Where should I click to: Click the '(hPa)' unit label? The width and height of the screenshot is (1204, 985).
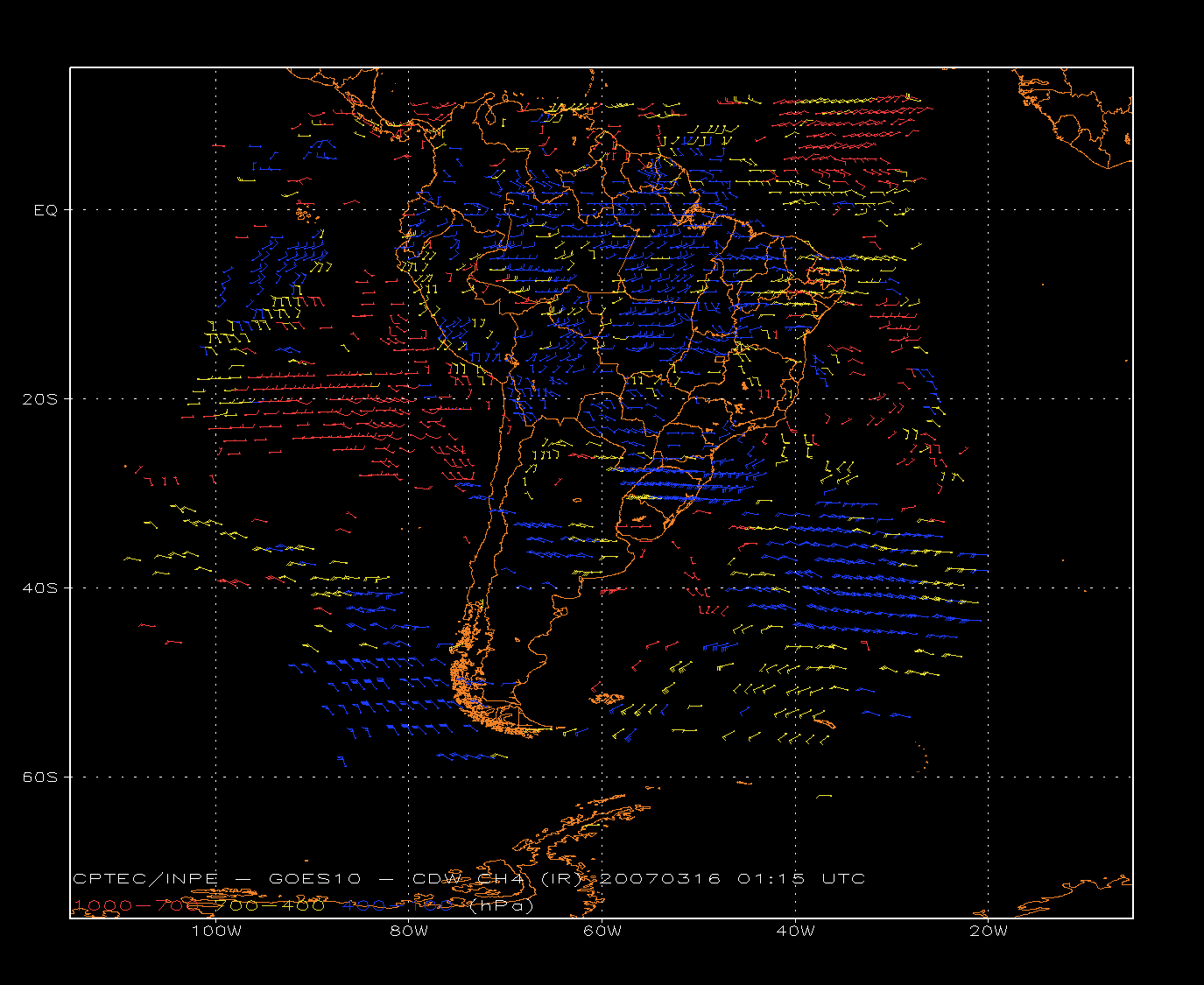pos(502,906)
